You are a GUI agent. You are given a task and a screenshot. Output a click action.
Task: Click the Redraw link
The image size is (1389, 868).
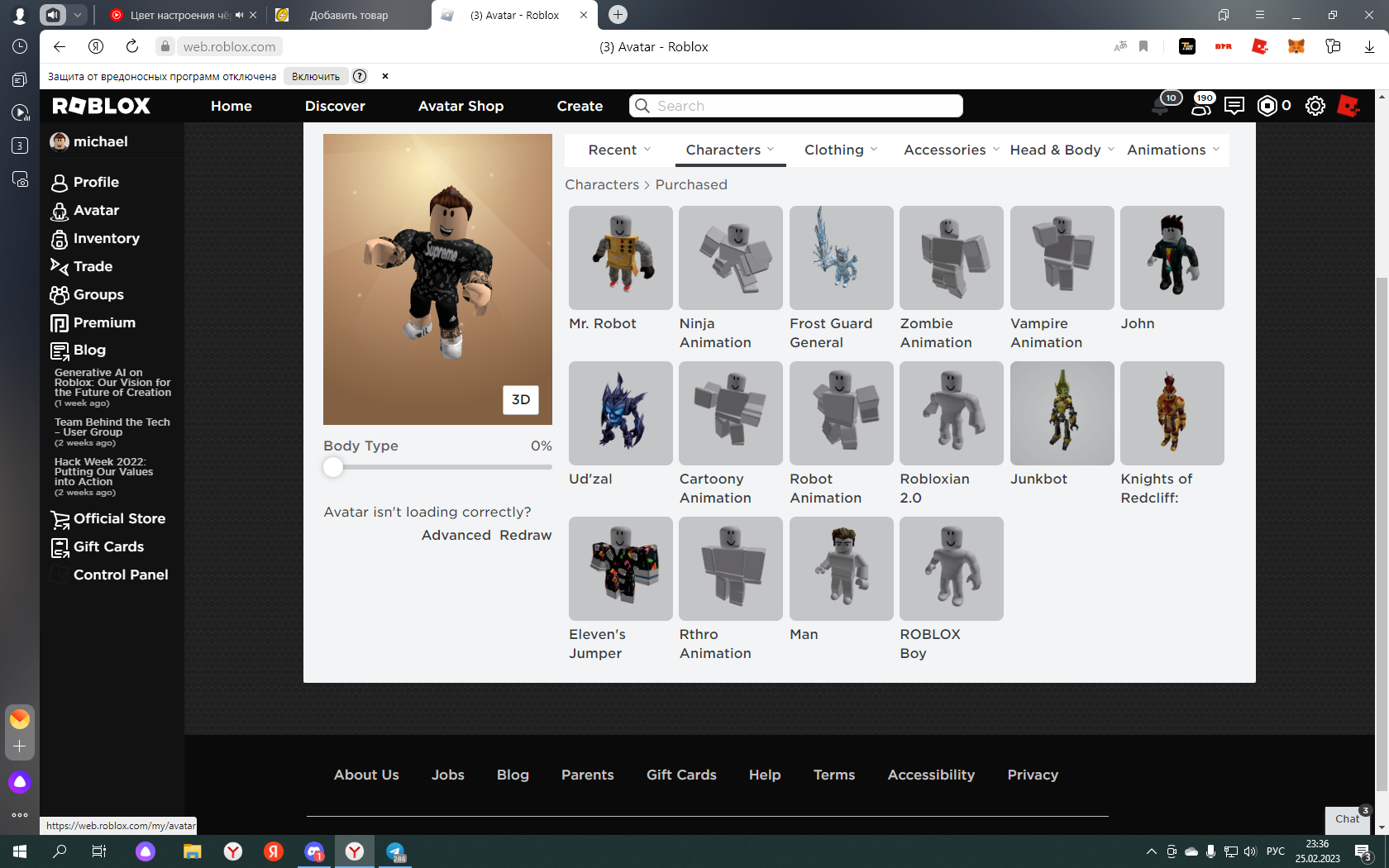coord(525,535)
